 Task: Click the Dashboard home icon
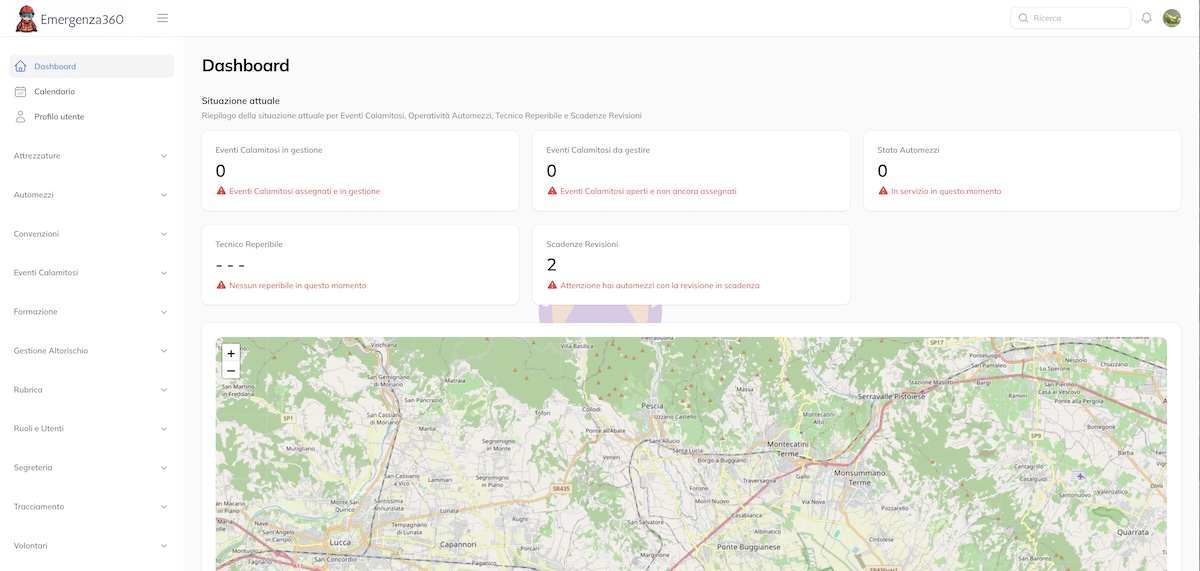point(21,67)
